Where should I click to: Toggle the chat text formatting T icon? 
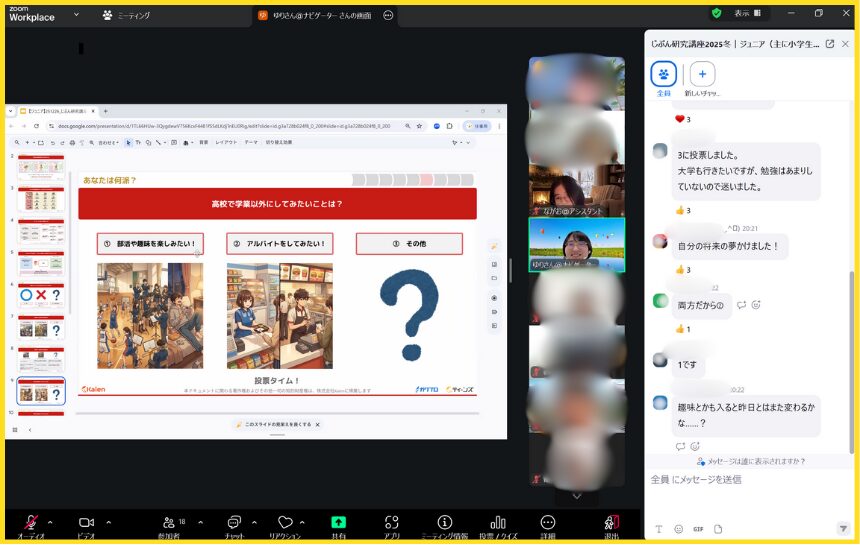(658, 529)
